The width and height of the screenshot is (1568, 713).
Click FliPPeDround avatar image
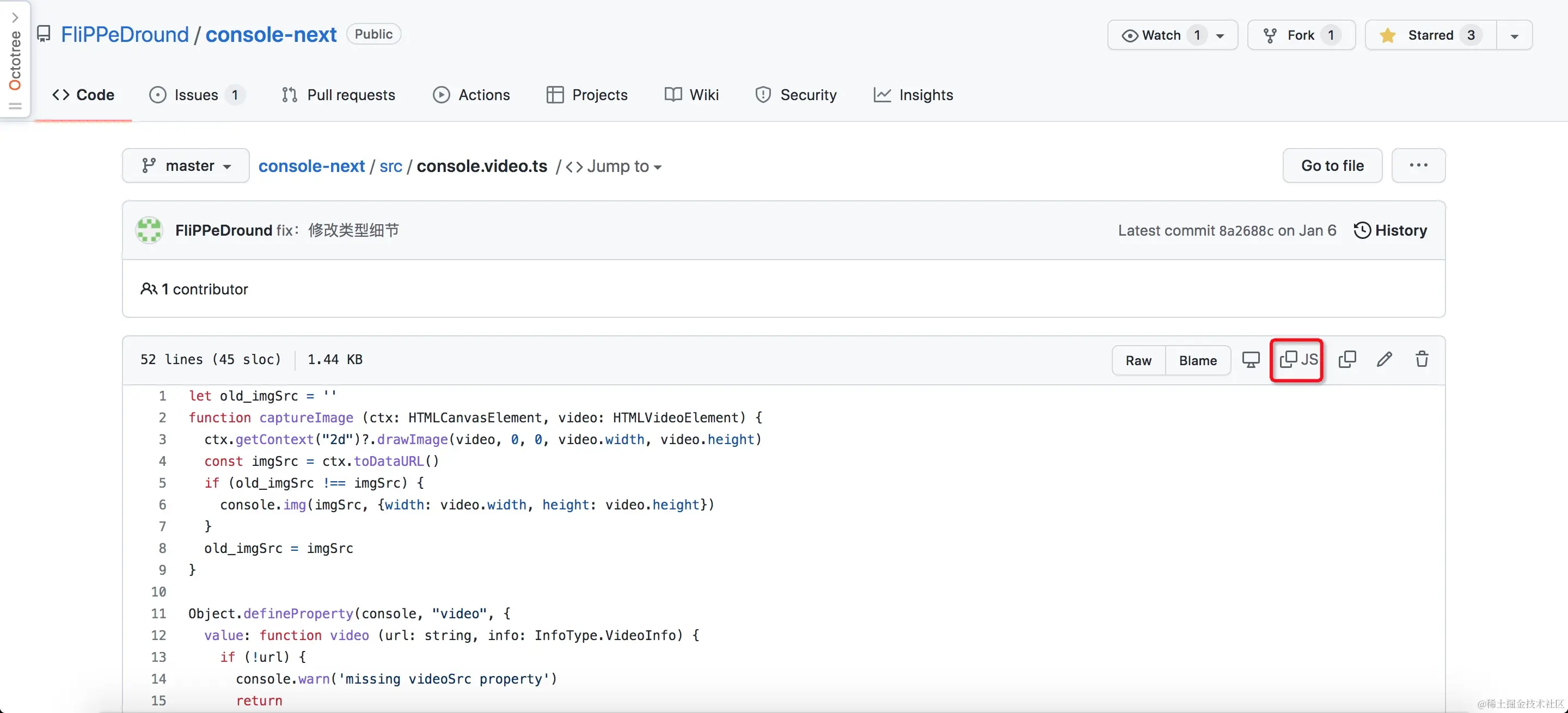point(149,230)
